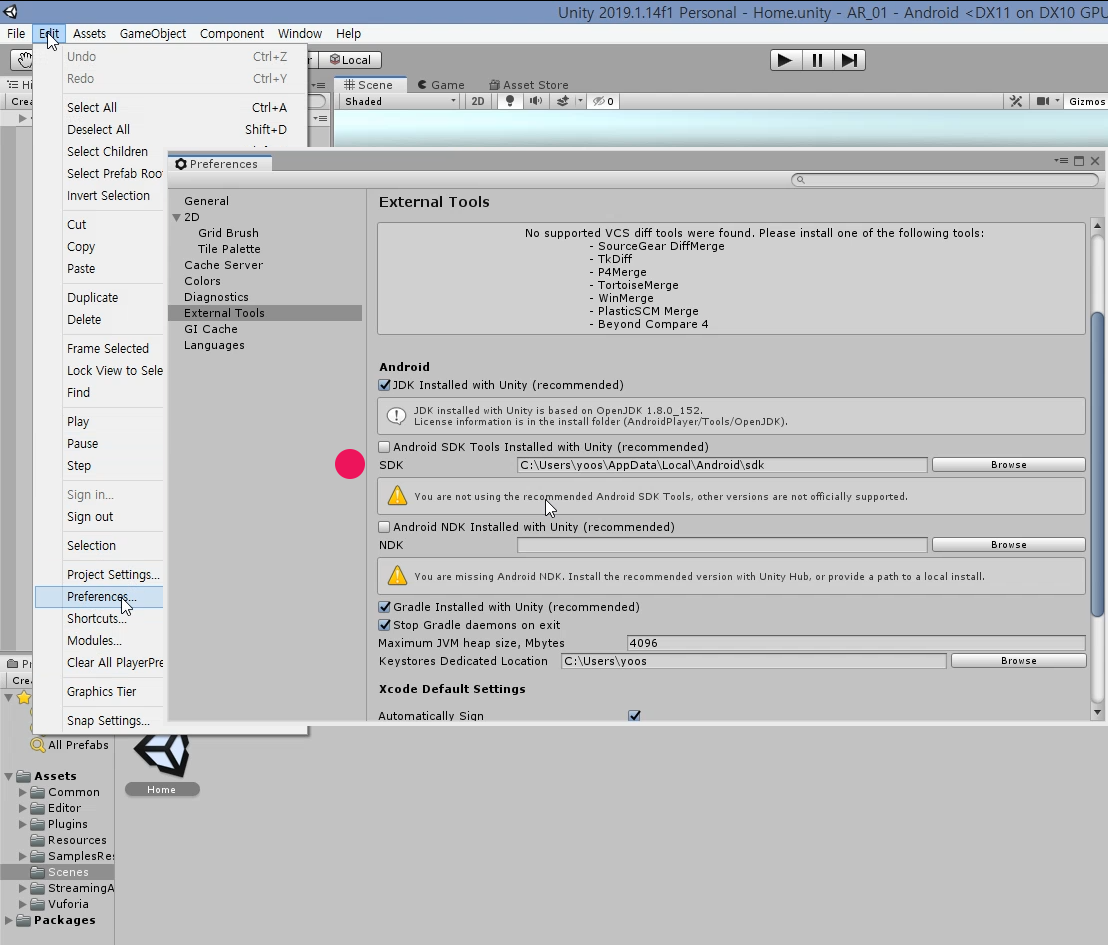Choose Select All in Edit menu
Image resolution: width=1108 pixels, height=945 pixels.
click(170, 107)
